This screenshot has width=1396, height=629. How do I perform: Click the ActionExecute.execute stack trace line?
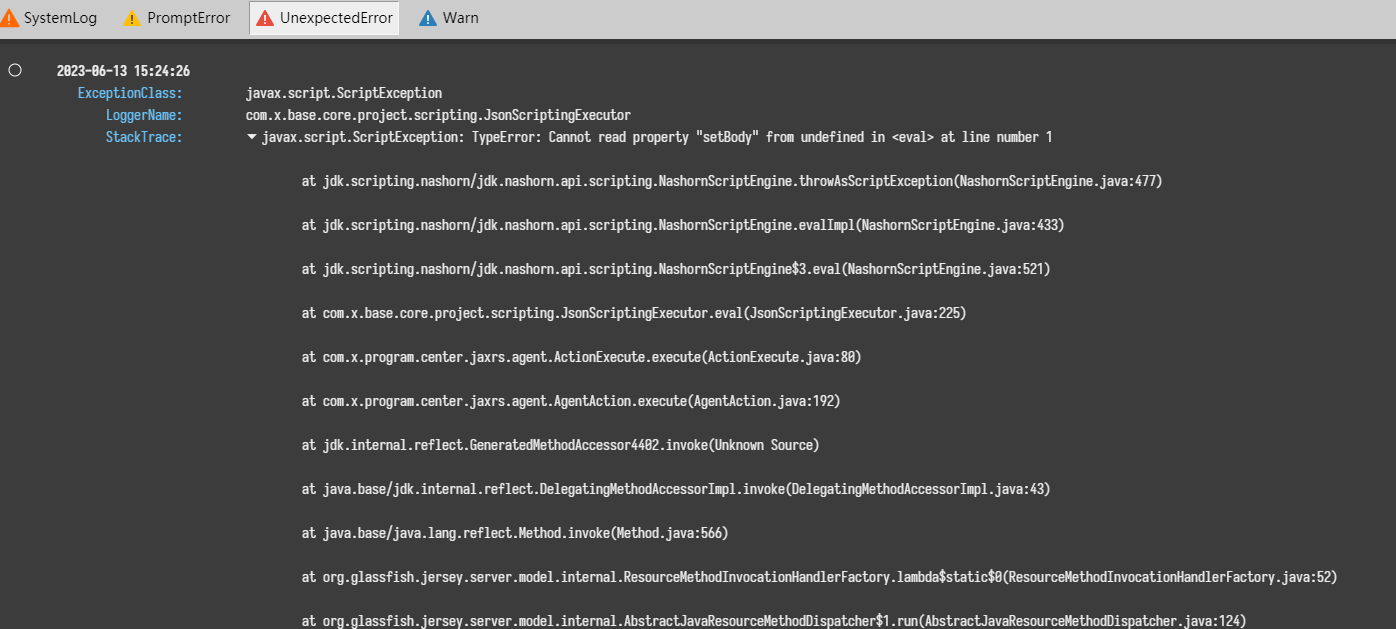(x=581, y=357)
